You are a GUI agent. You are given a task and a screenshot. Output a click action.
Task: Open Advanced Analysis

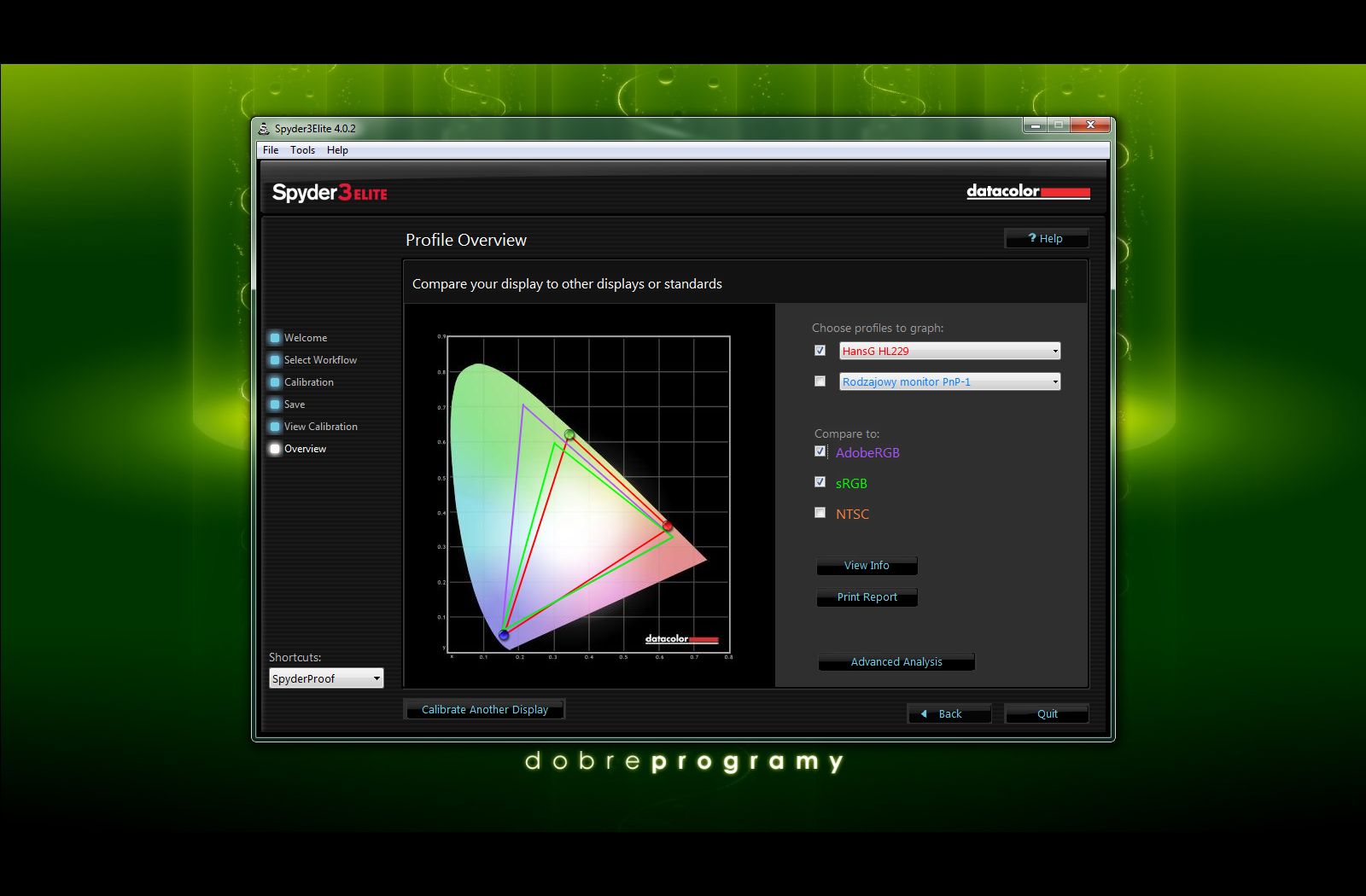pos(896,662)
